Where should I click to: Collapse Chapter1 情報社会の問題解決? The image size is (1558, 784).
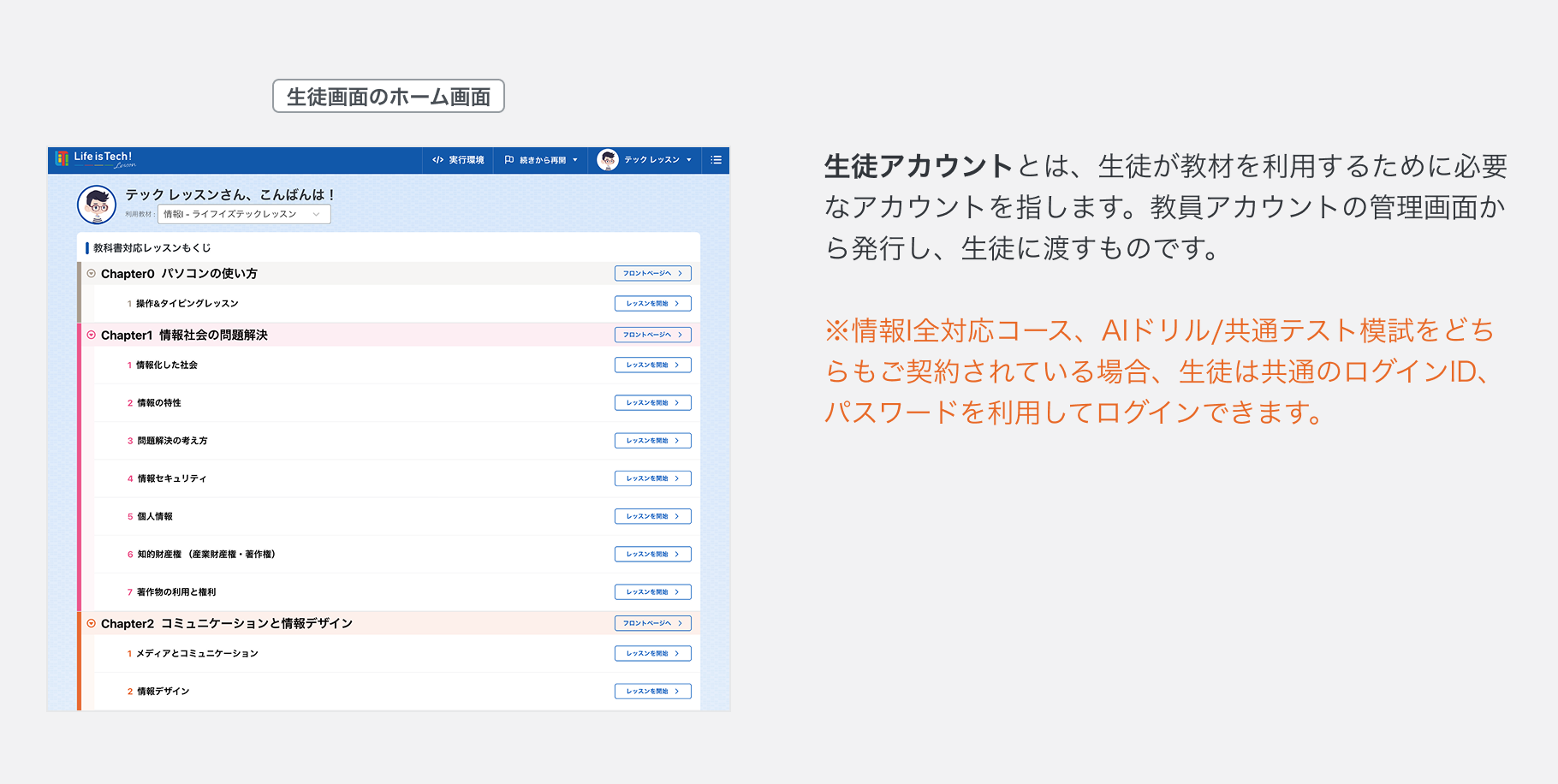tap(92, 336)
